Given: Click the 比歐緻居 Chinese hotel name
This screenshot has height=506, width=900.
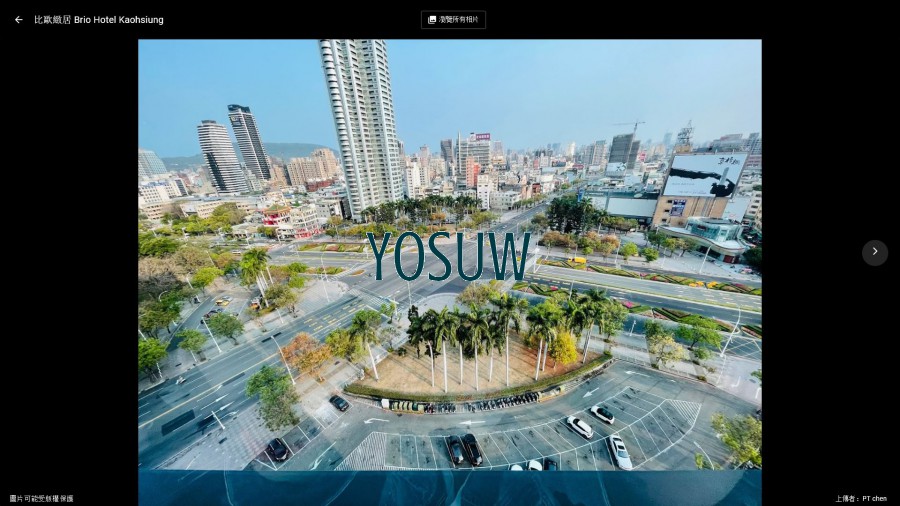Looking at the screenshot, I should [52, 20].
